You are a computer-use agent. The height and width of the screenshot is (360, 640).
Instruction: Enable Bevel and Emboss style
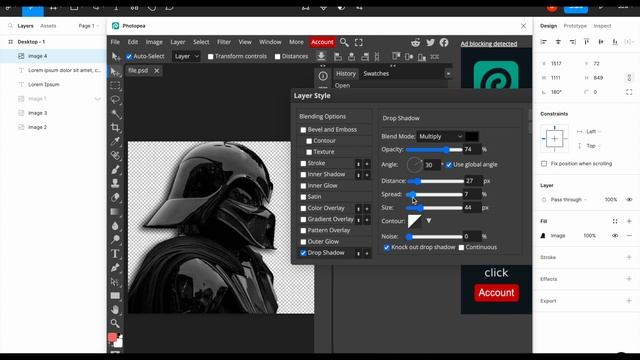point(303,130)
